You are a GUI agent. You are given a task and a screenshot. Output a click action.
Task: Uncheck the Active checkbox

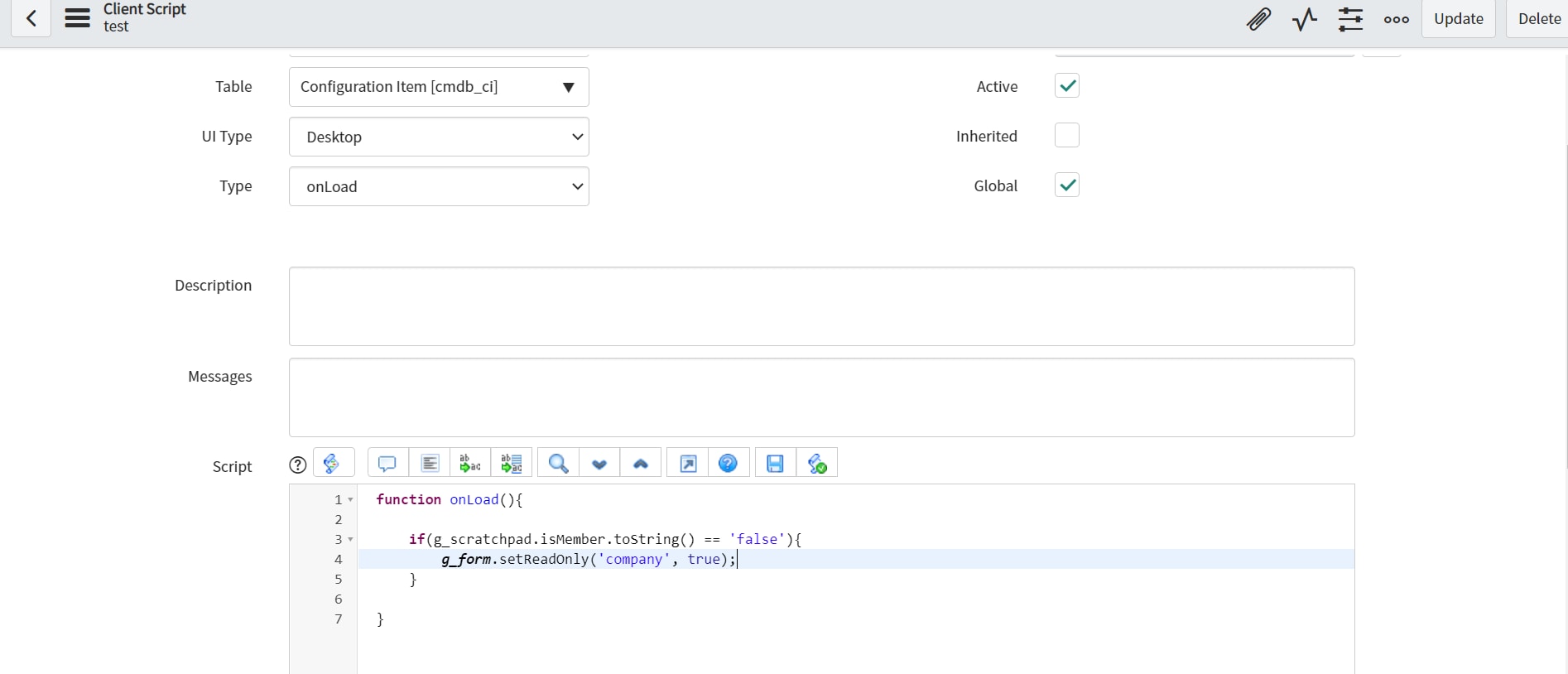(1067, 85)
